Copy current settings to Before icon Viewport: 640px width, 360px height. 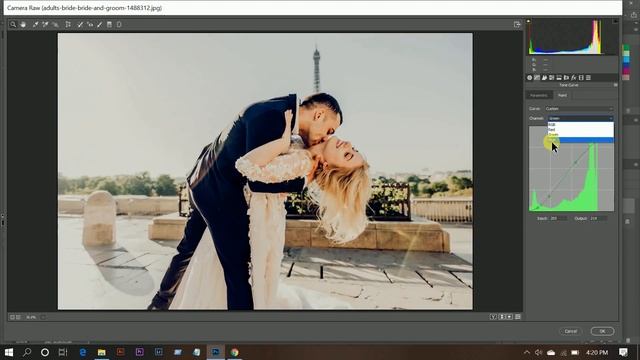[x=510, y=317]
